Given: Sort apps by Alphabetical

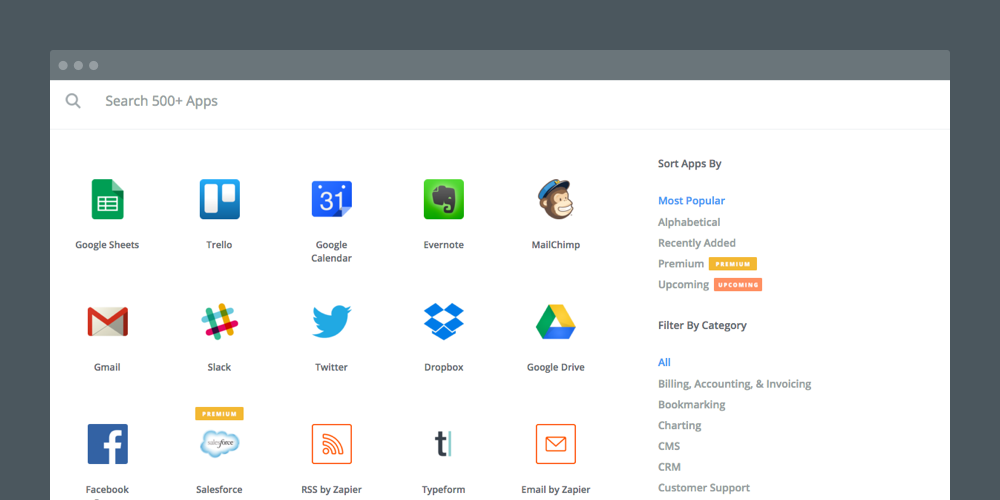Looking at the screenshot, I should [x=689, y=222].
